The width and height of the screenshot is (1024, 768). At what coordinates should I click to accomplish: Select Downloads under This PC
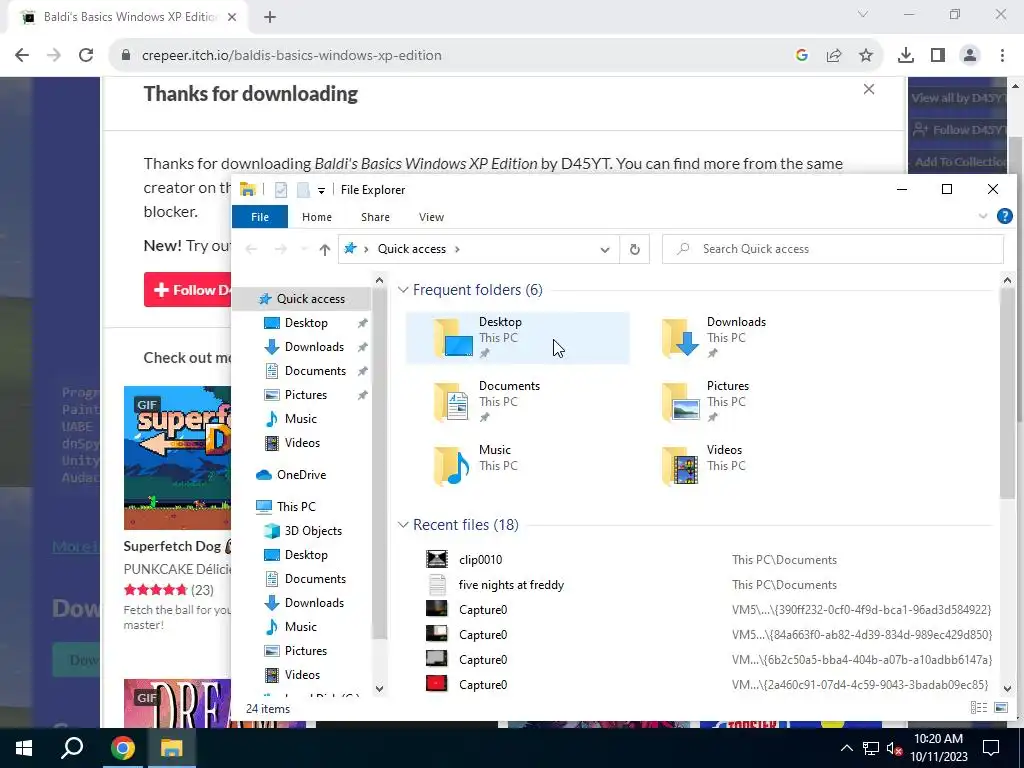pyautogui.click(x=313, y=603)
